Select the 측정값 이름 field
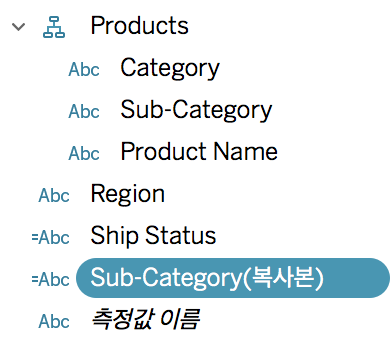Screen dimensions: 392x360 pos(145,319)
